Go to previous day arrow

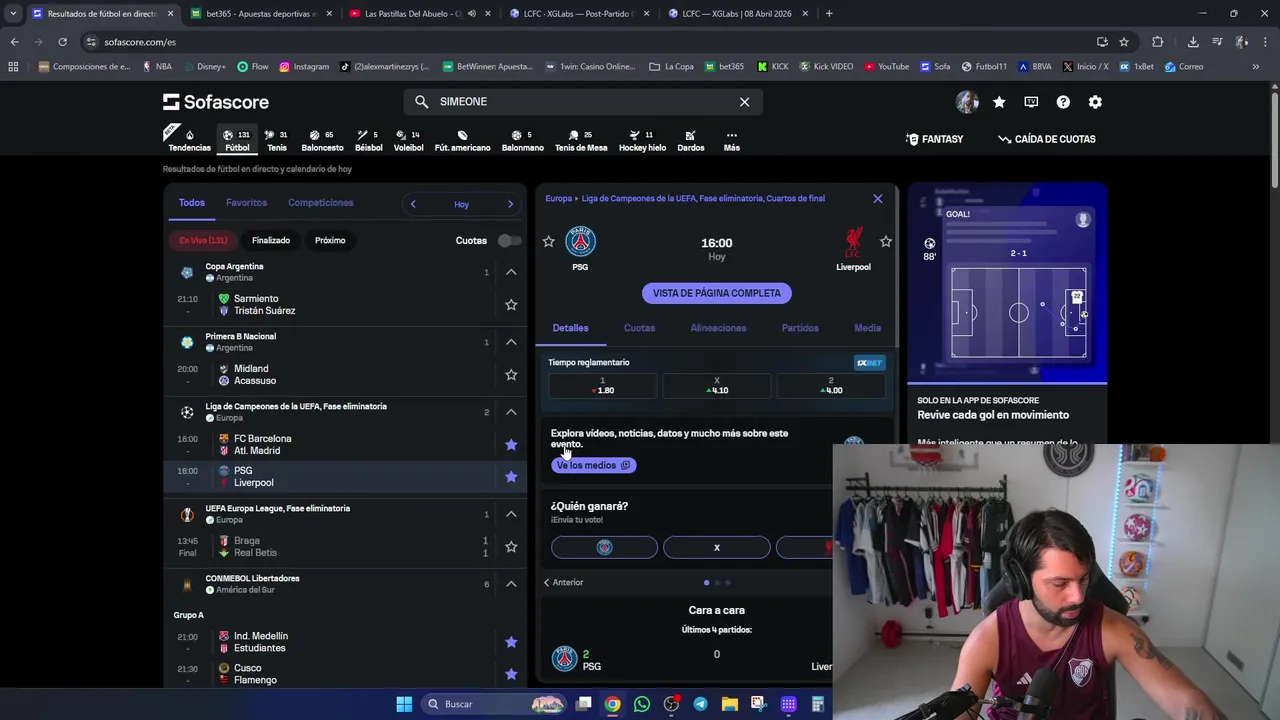click(413, 204)
